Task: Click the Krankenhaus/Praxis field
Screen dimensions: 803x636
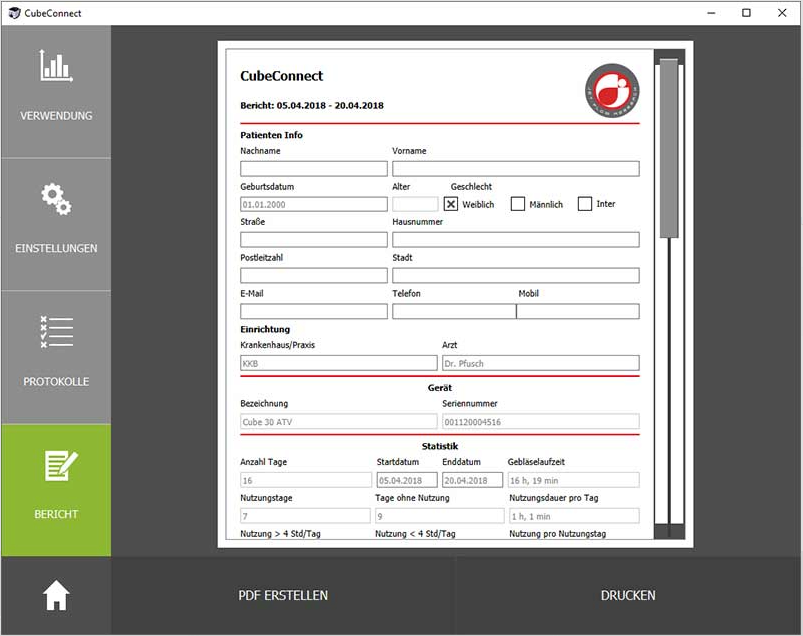Action: (x=338, y=363)
